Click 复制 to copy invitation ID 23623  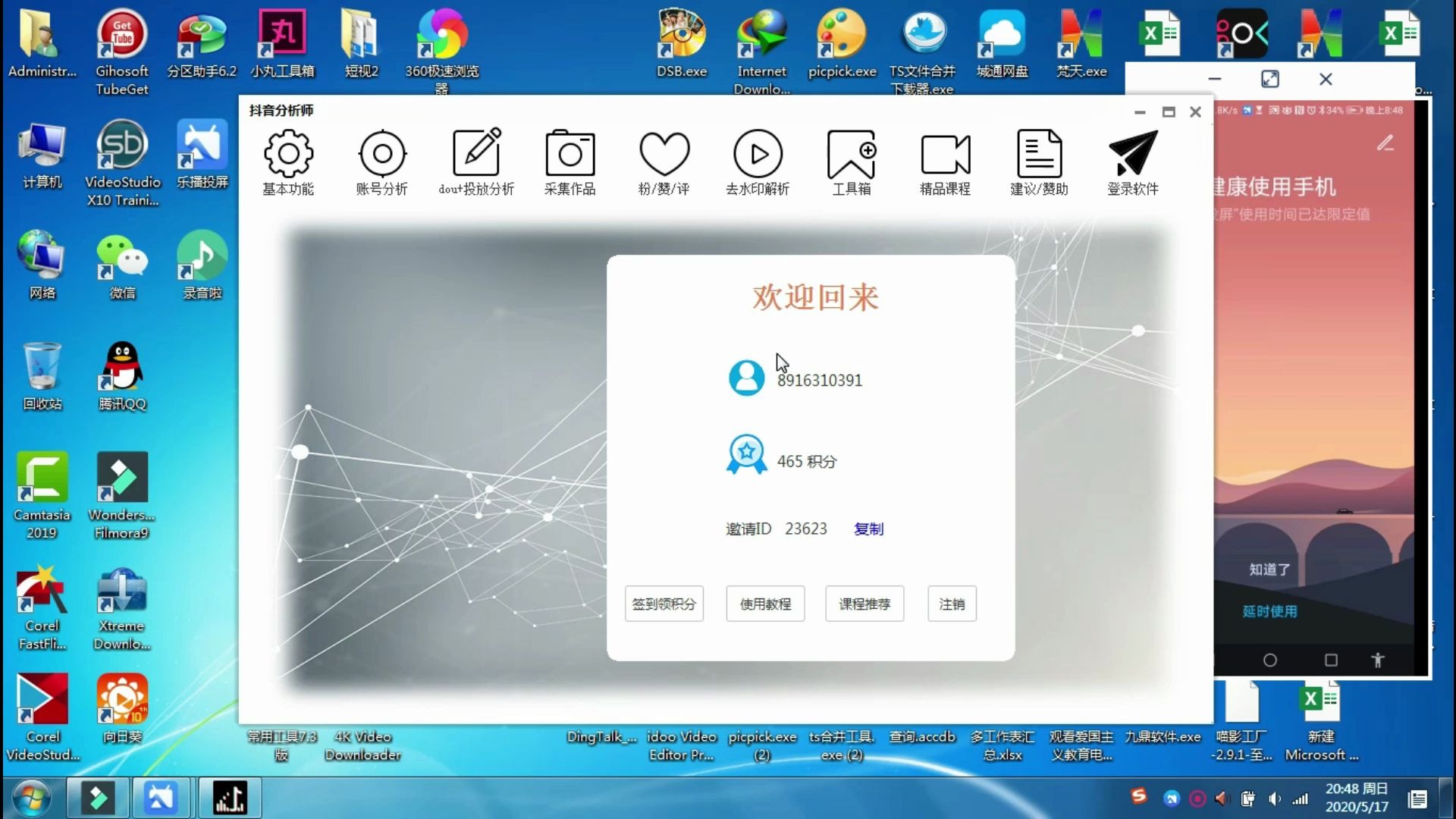click(x=868, y=529)
